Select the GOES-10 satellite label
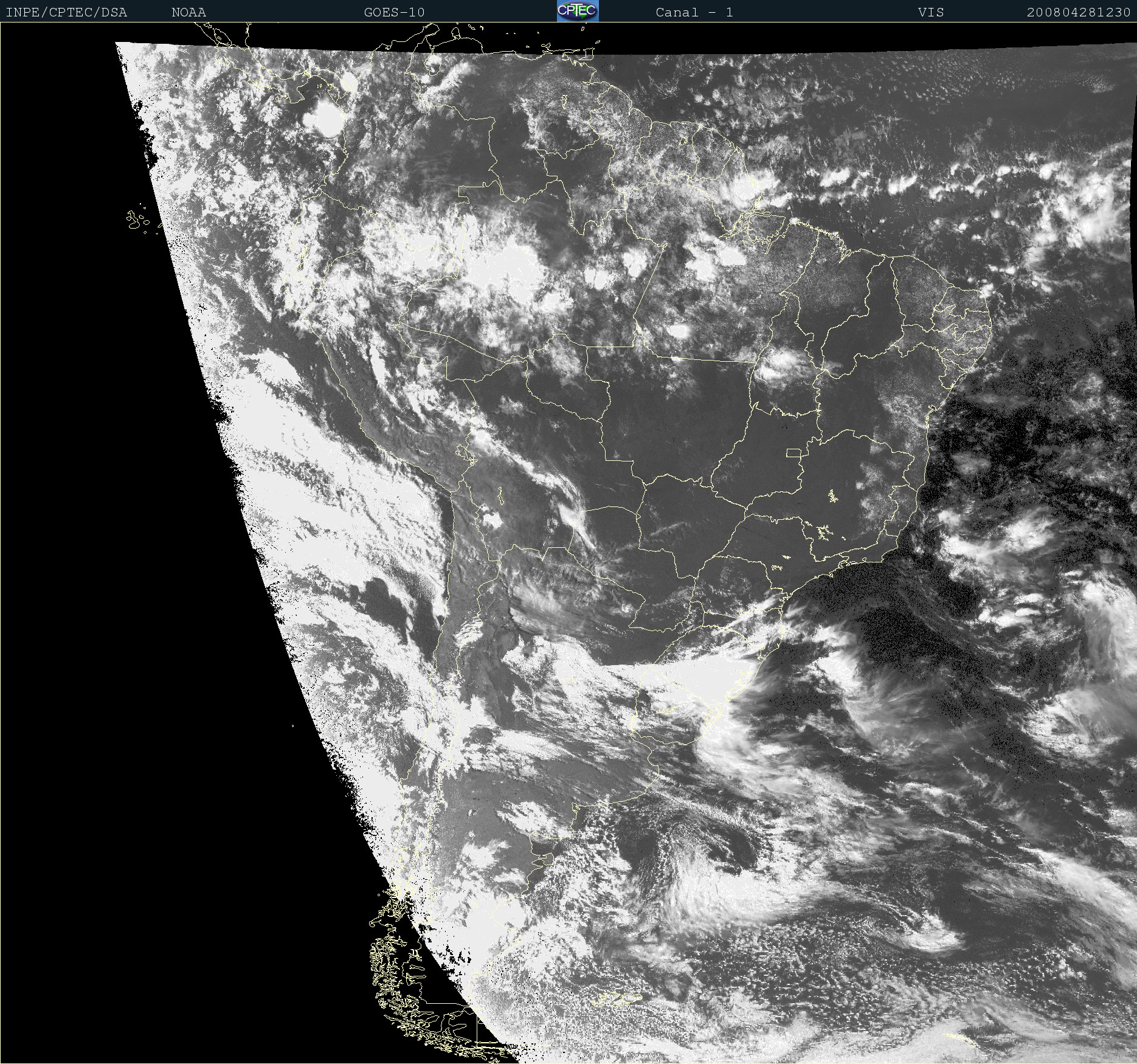Screen dimensions: 1137x1064 [x=394, y=12]
